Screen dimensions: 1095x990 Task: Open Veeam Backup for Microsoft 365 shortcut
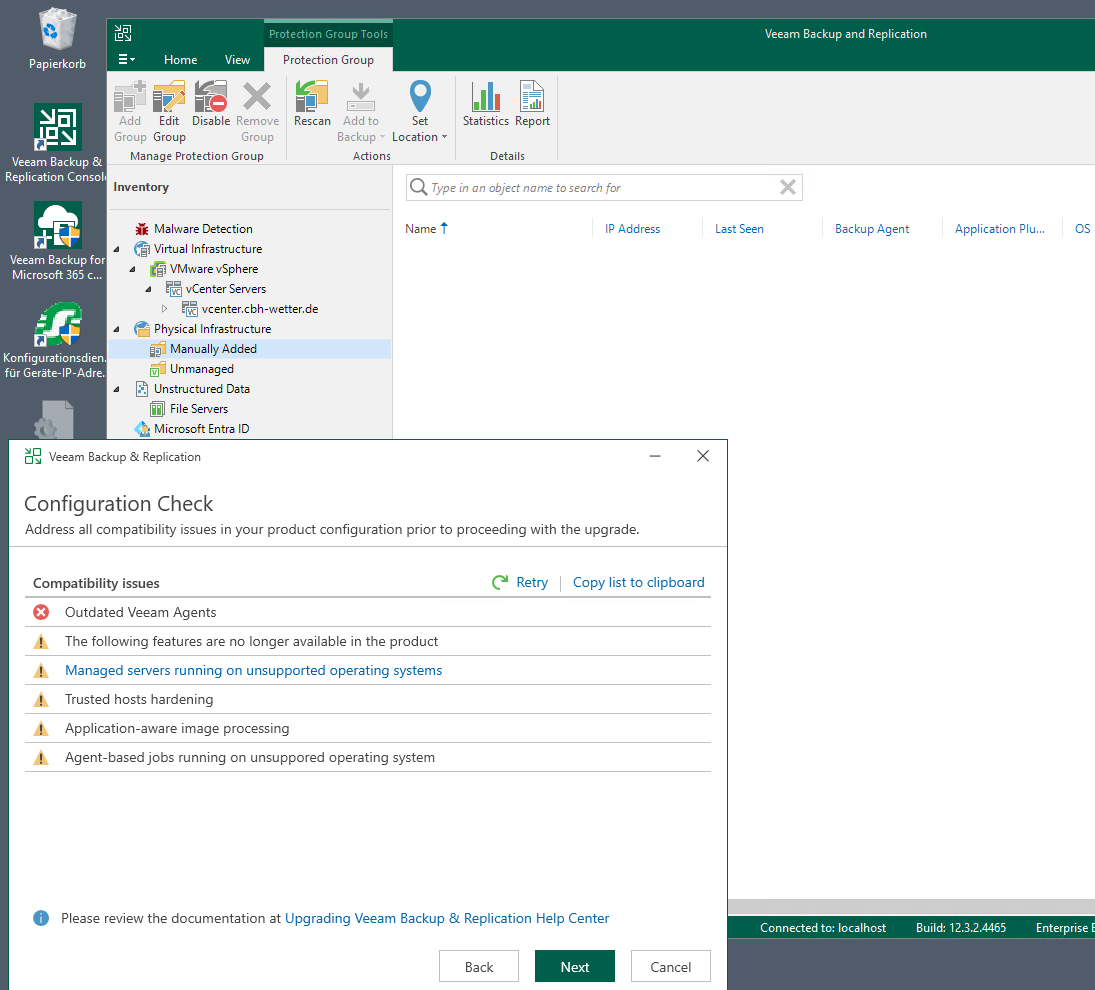pos(57,228)
